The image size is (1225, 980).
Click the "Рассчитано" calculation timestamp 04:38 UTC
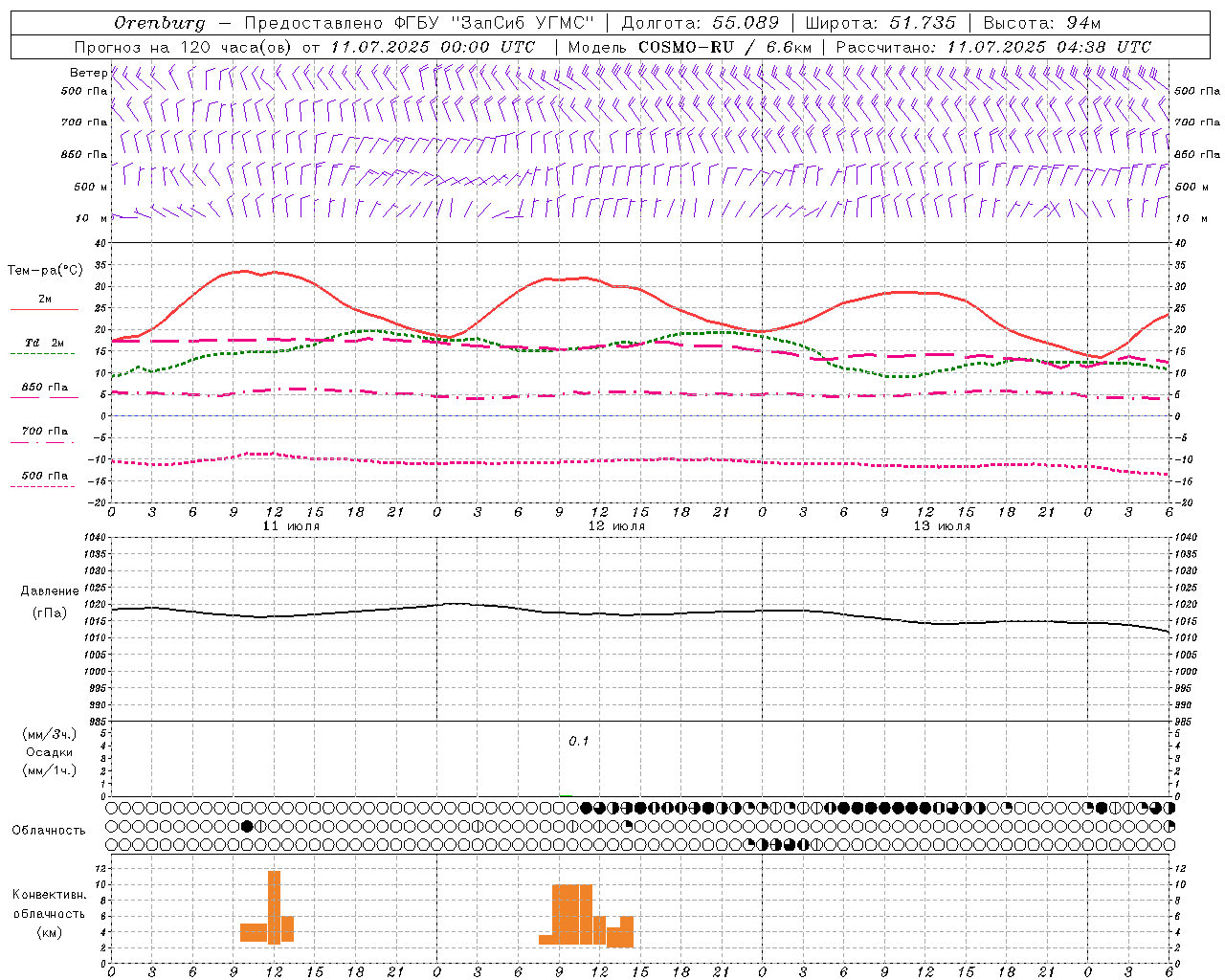click(993, 47)
